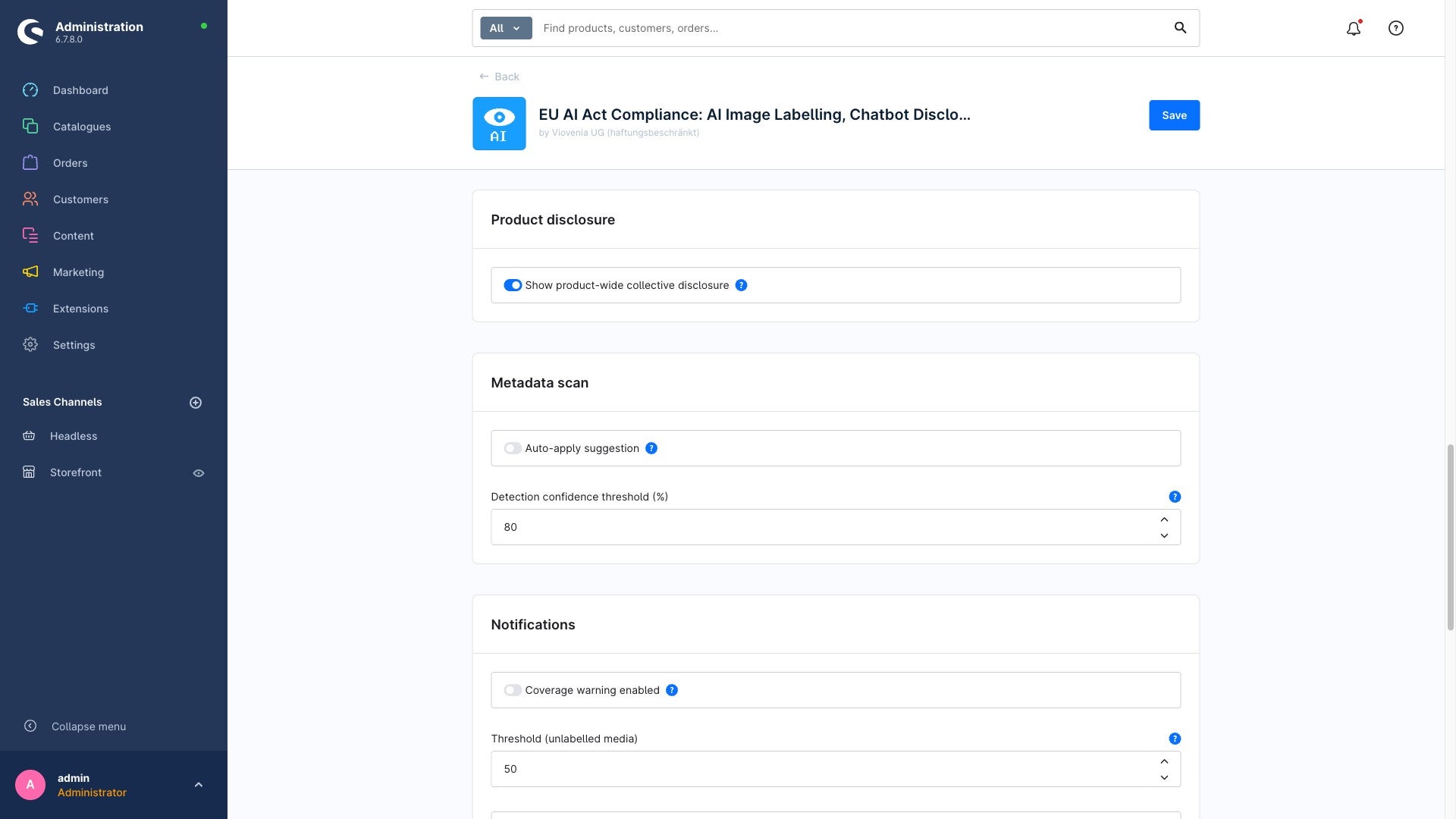Click the Customers people icon
This screenshot has width=1456, height=819.
(x=30, y=199)
